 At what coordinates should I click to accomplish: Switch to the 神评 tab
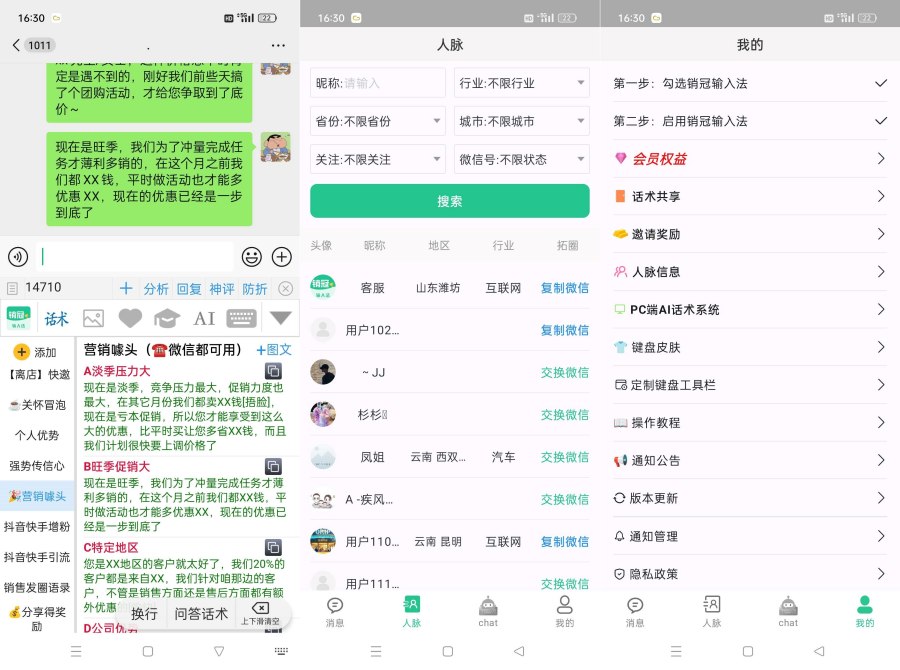(221, 288)
